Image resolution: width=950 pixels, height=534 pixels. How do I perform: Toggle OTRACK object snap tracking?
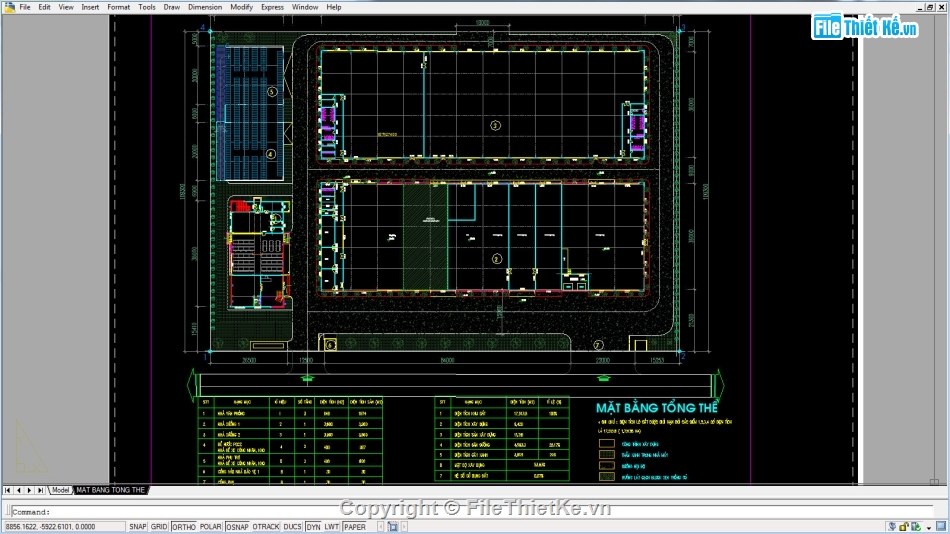coord(265,527)
